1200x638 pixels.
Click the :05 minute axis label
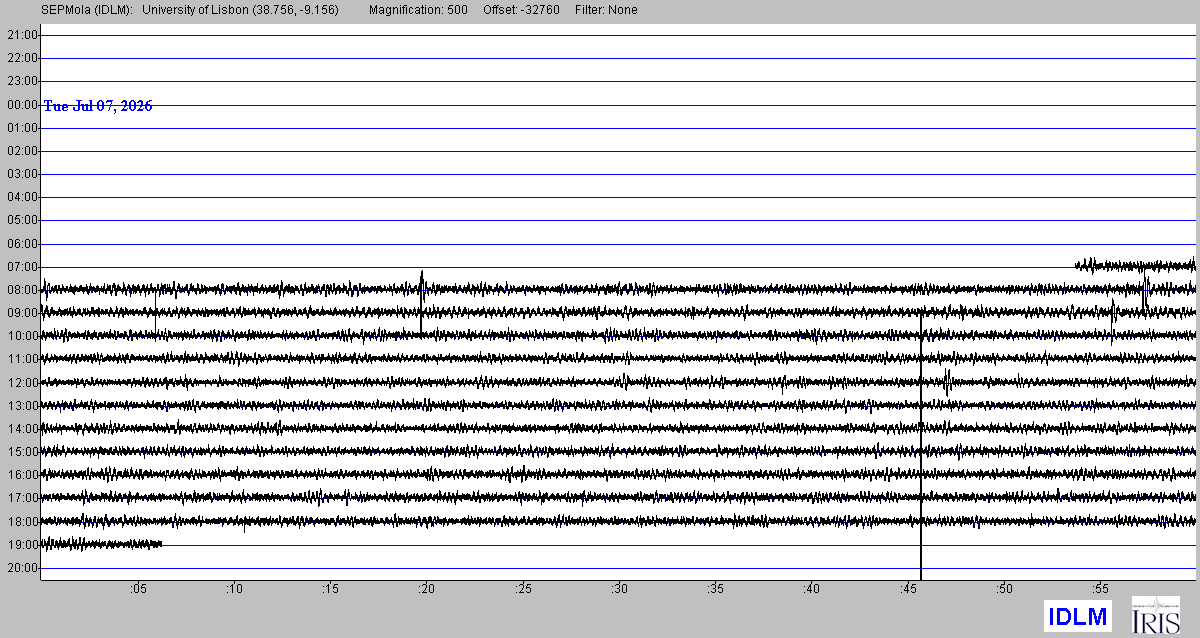137,588
